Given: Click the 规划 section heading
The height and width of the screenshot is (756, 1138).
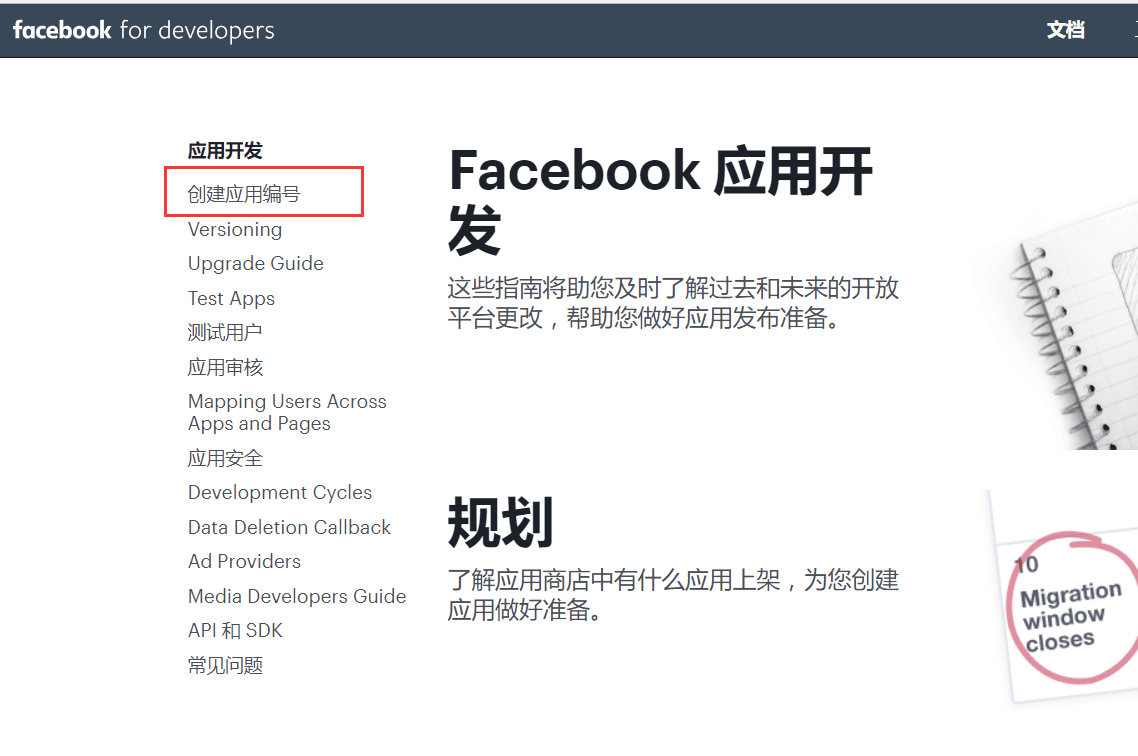Looking at the screenshot, I should 500,522.
